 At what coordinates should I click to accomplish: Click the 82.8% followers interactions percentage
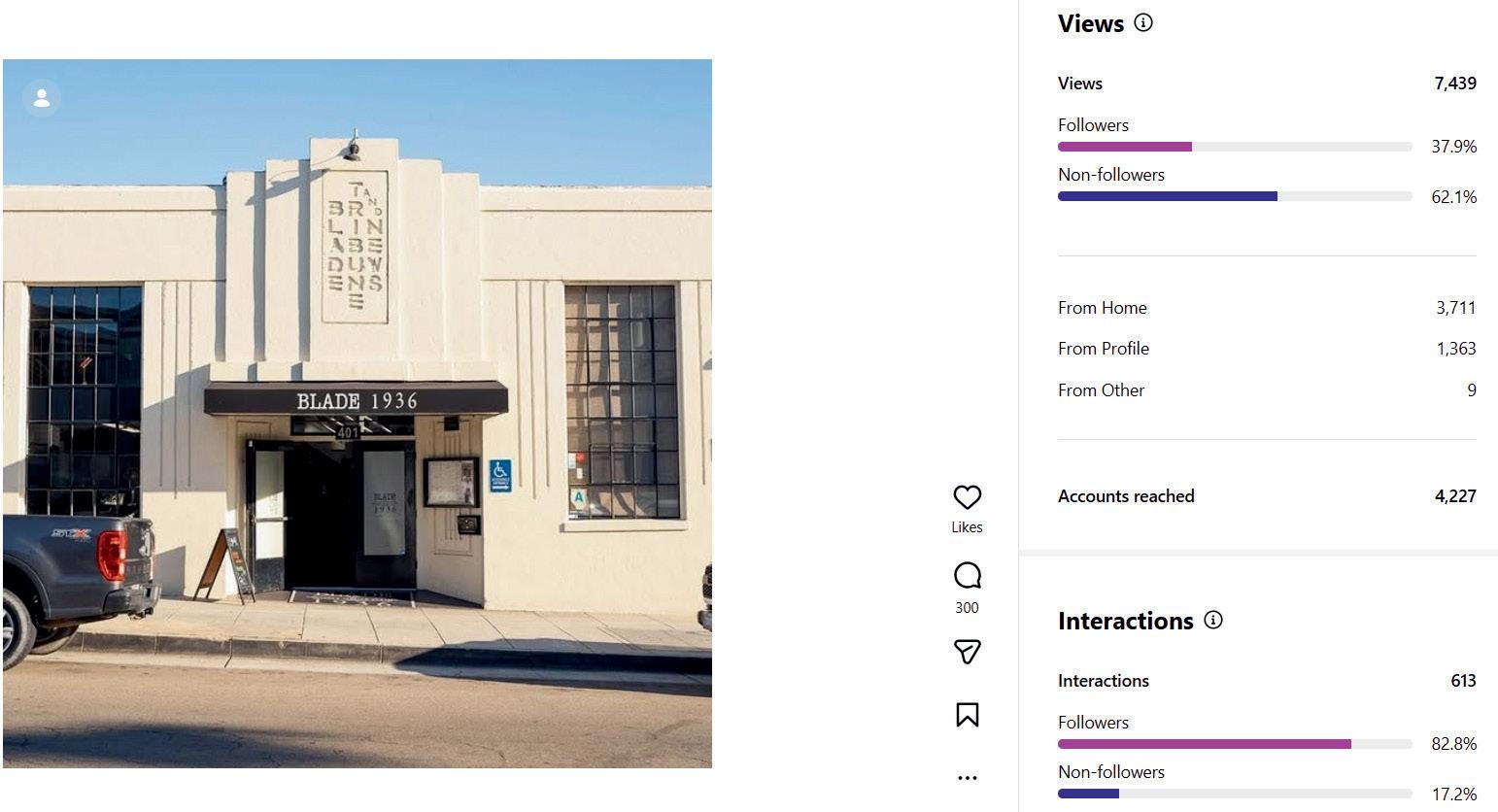point(1454,744)
